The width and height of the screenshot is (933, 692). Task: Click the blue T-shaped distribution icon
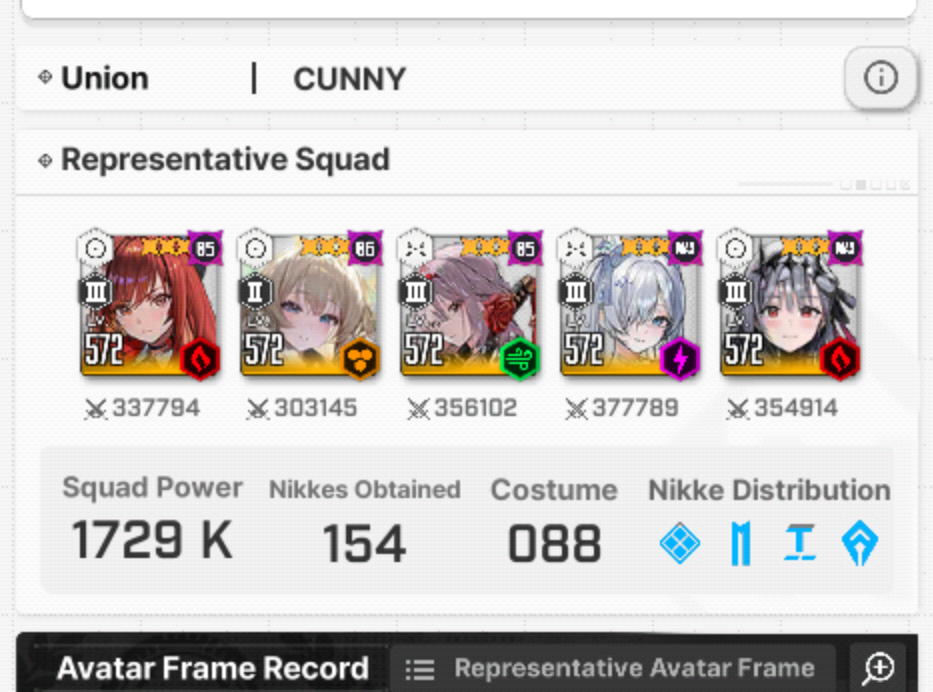coord(800,543)
